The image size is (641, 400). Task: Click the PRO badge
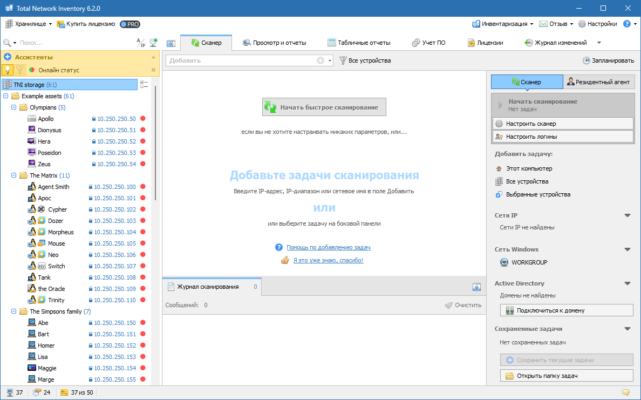pos(130,24)
